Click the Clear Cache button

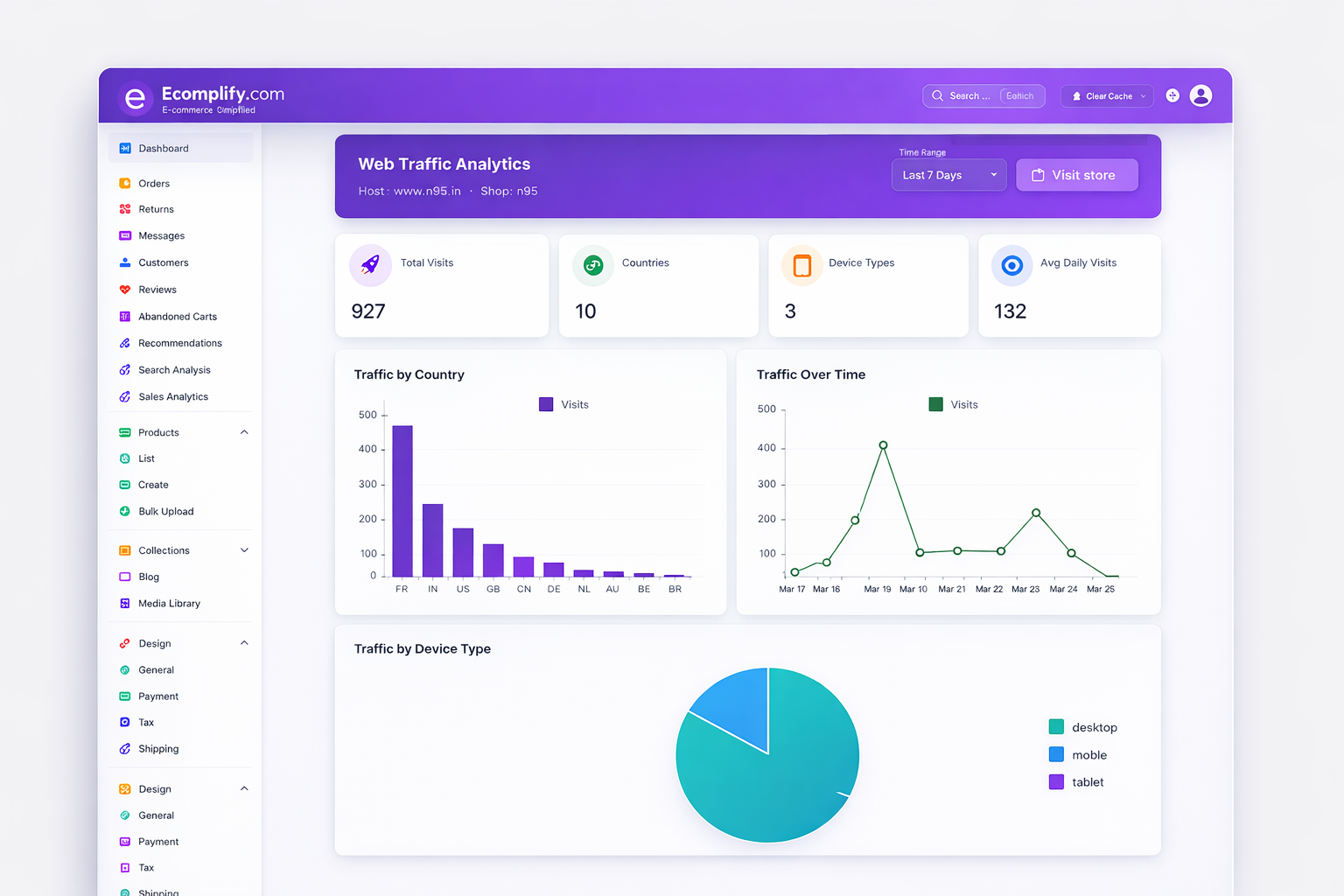(x=1106, y=95)
